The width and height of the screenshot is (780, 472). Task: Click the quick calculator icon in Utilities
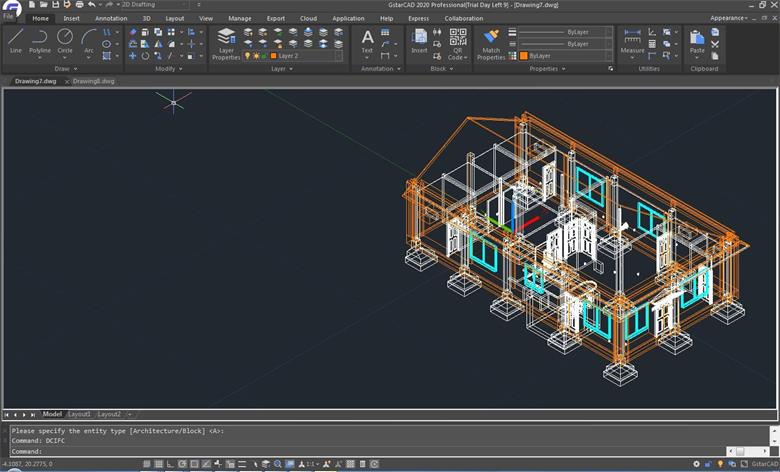[x=652, y=44]
